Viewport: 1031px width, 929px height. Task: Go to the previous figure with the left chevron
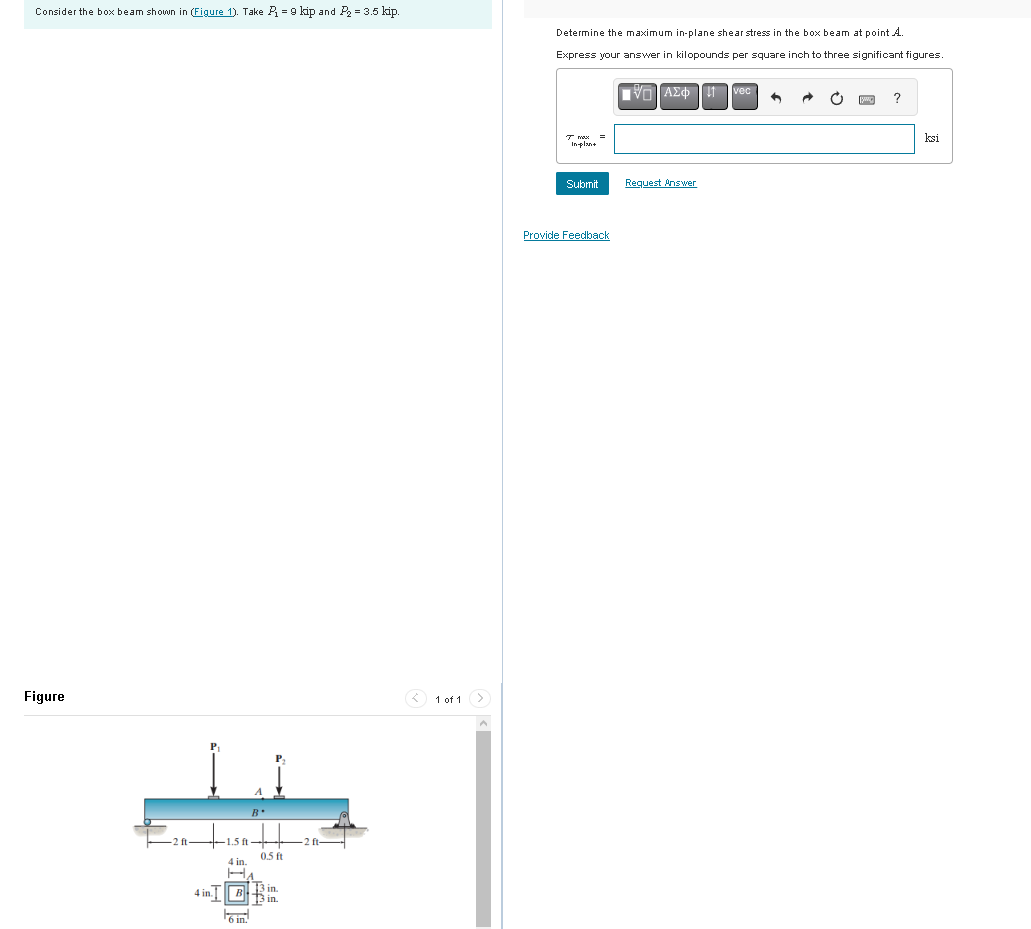pyautogui.click(x=415, y=698)
